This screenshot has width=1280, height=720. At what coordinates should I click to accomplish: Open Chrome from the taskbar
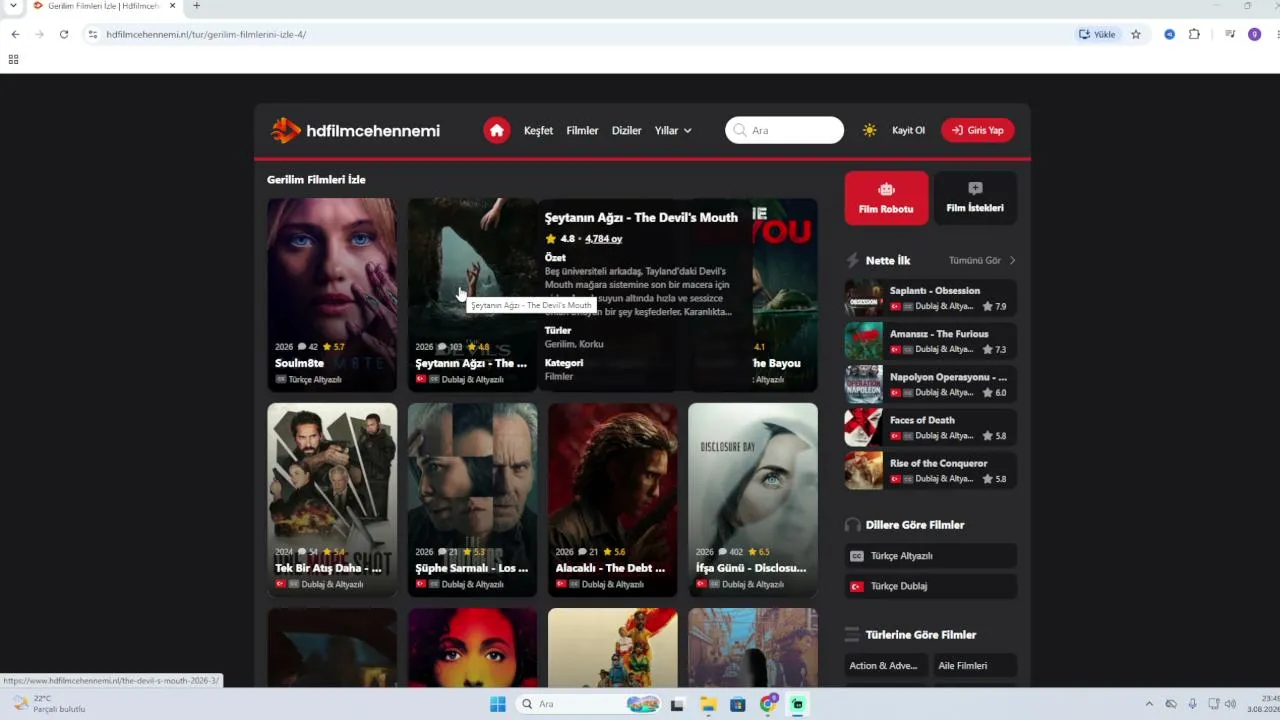768,704
